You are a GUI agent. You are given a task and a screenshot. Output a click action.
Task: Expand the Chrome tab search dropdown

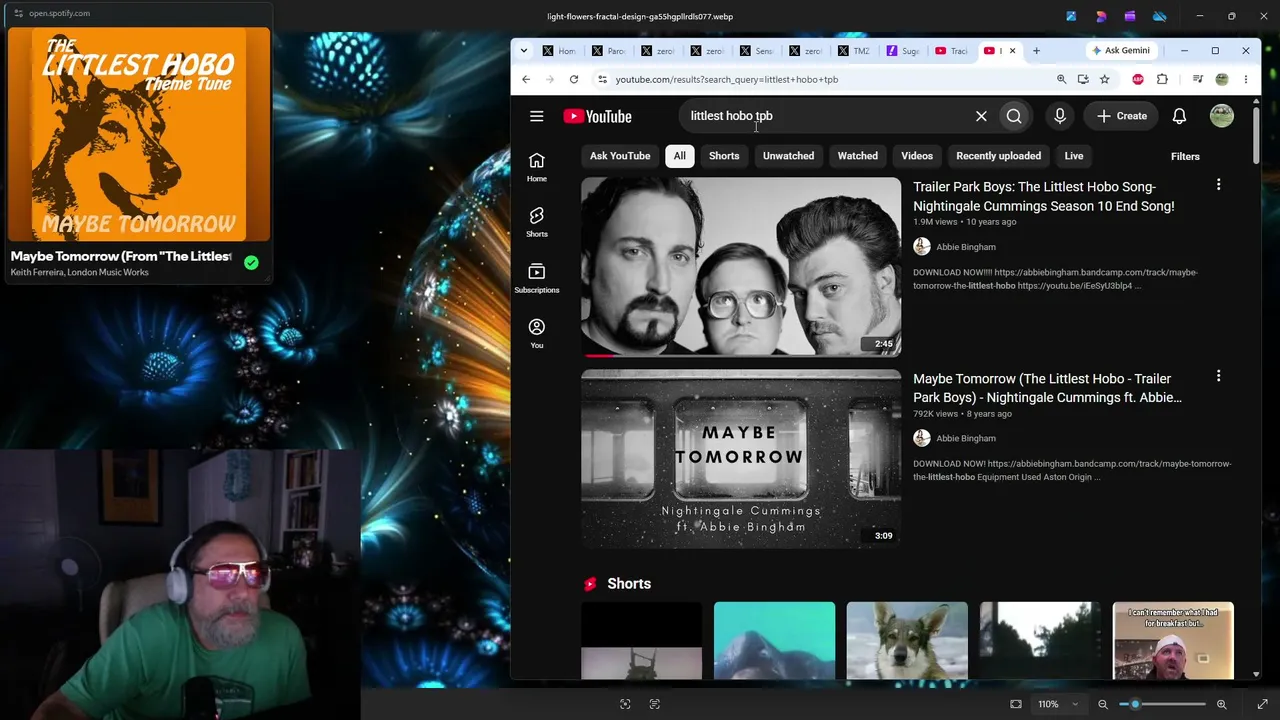tap(523, 51)
